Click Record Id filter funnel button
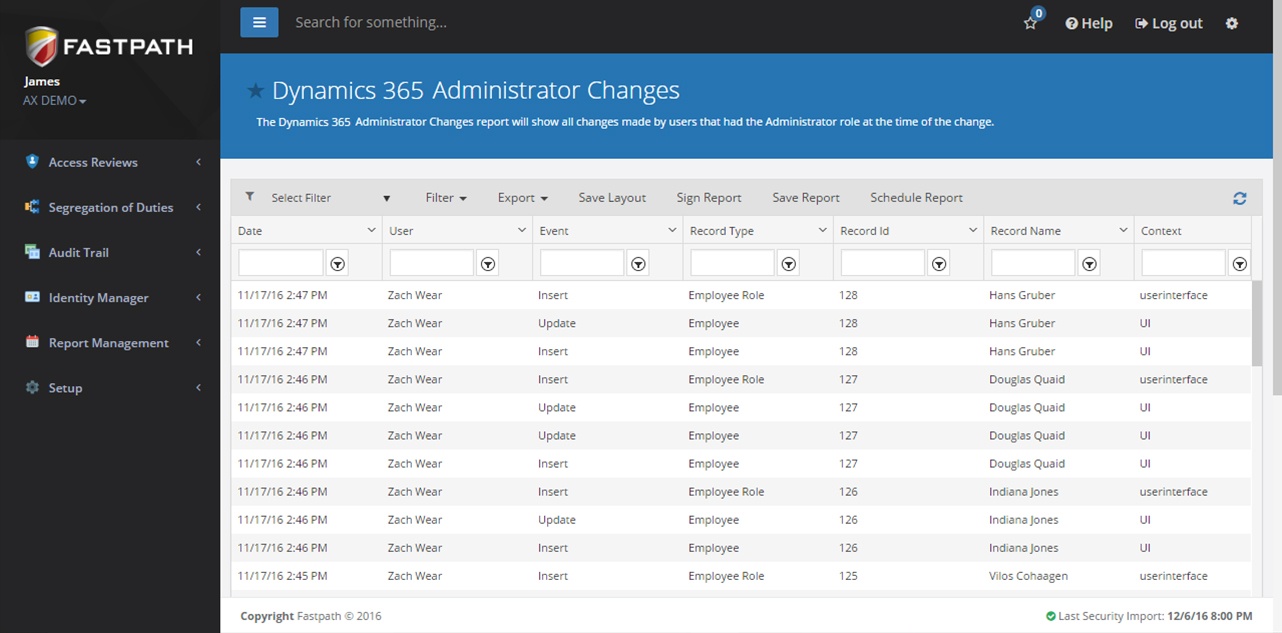Image resolution: width=1282 pixels, height=633 pixels. (939, 264)
